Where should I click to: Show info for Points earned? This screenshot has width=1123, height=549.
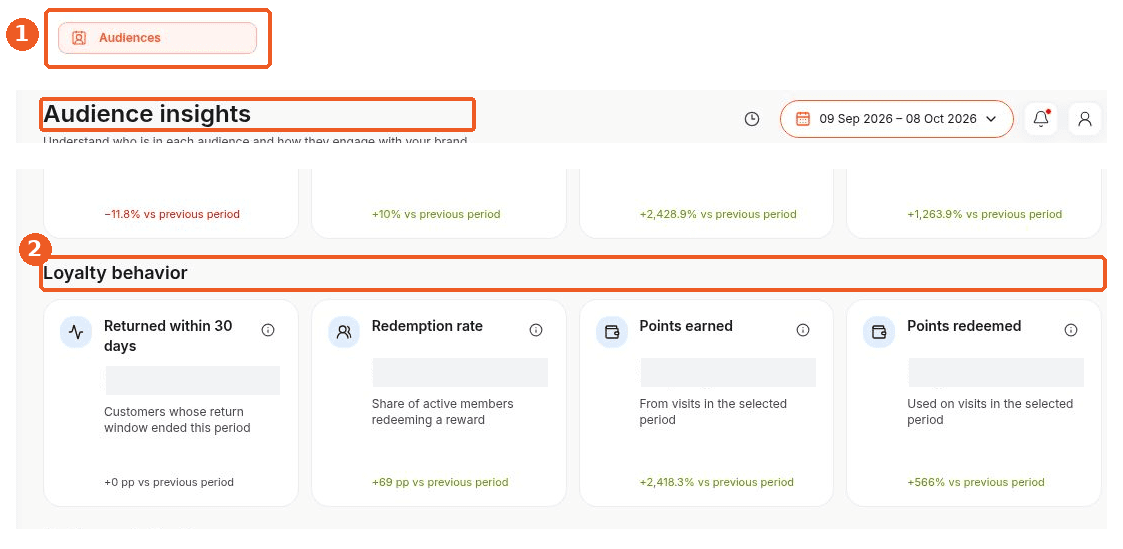click(x=803, y=330)
